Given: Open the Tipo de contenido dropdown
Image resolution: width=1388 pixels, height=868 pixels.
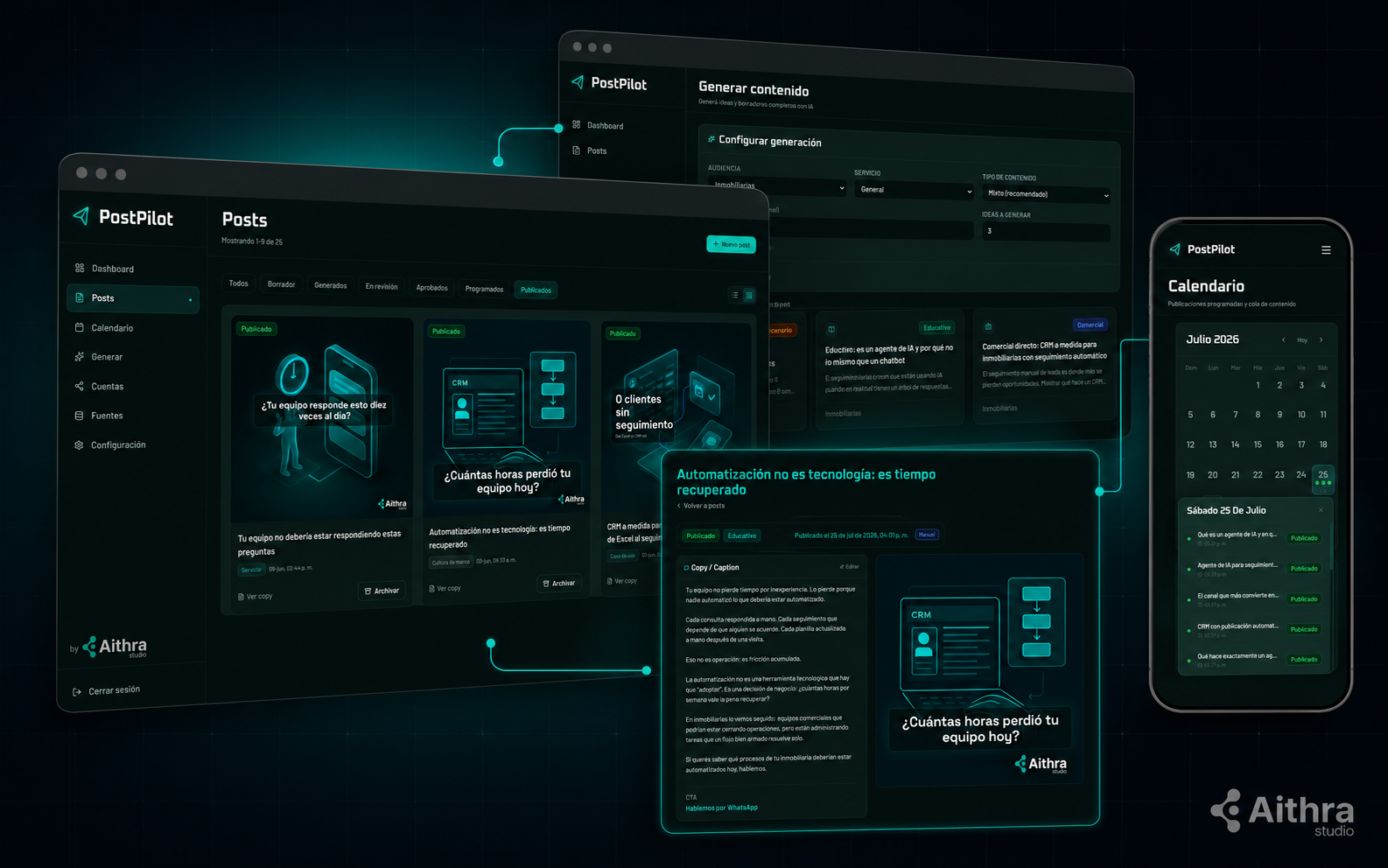Looking at the screenshot, I should coord(1046,194).
